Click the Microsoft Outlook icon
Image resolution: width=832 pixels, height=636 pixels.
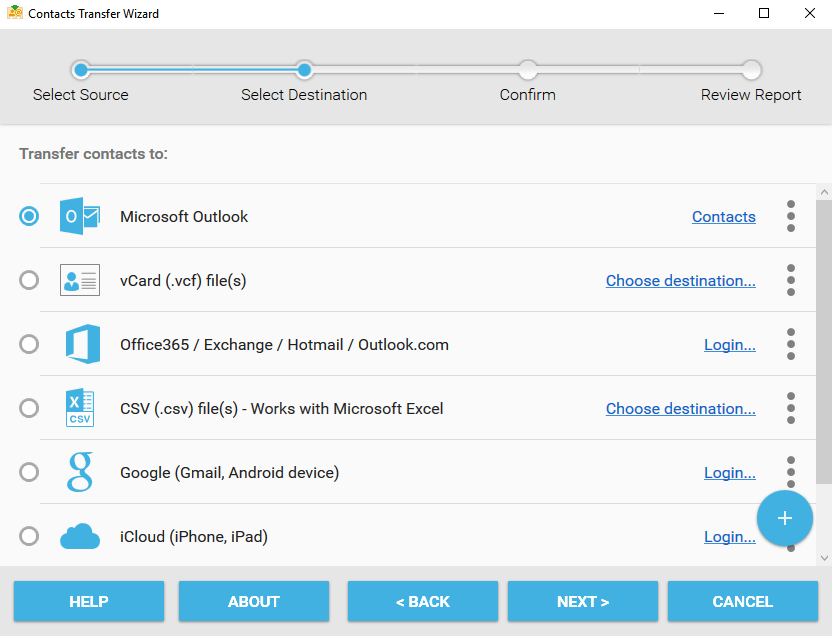pyautogui.click(x=80, y=216)
